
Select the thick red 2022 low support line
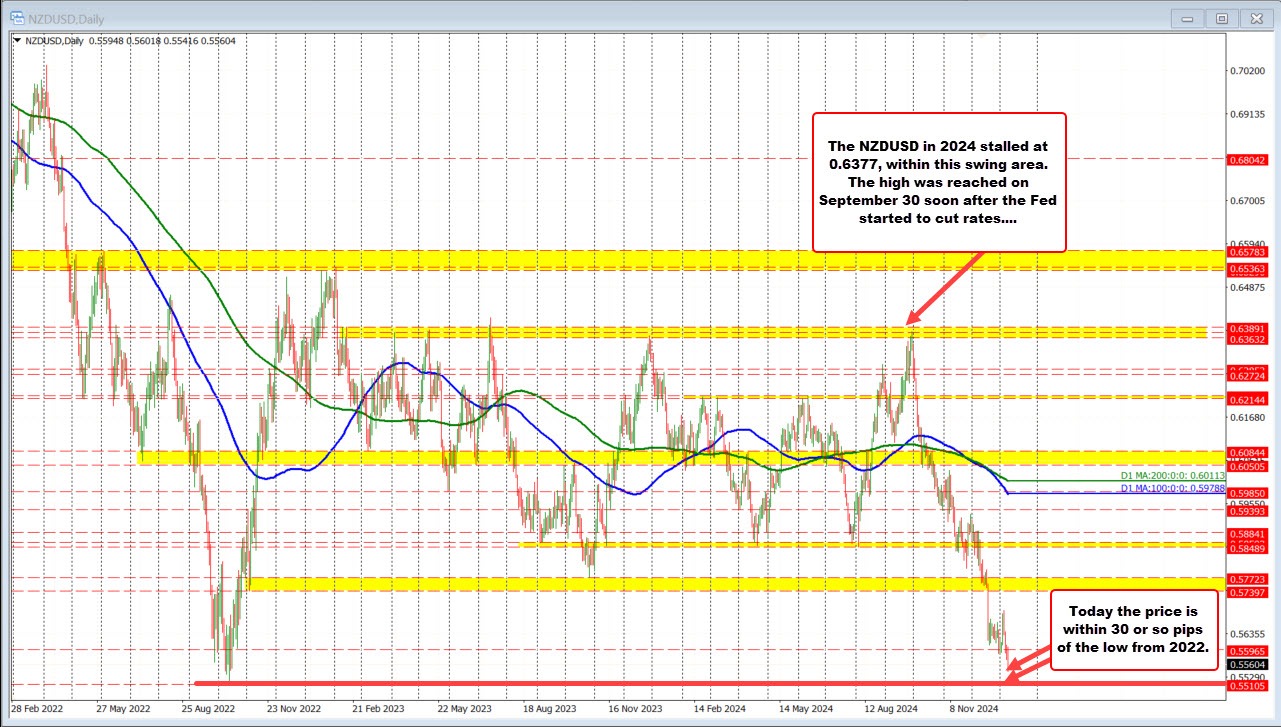pos(600,683)
